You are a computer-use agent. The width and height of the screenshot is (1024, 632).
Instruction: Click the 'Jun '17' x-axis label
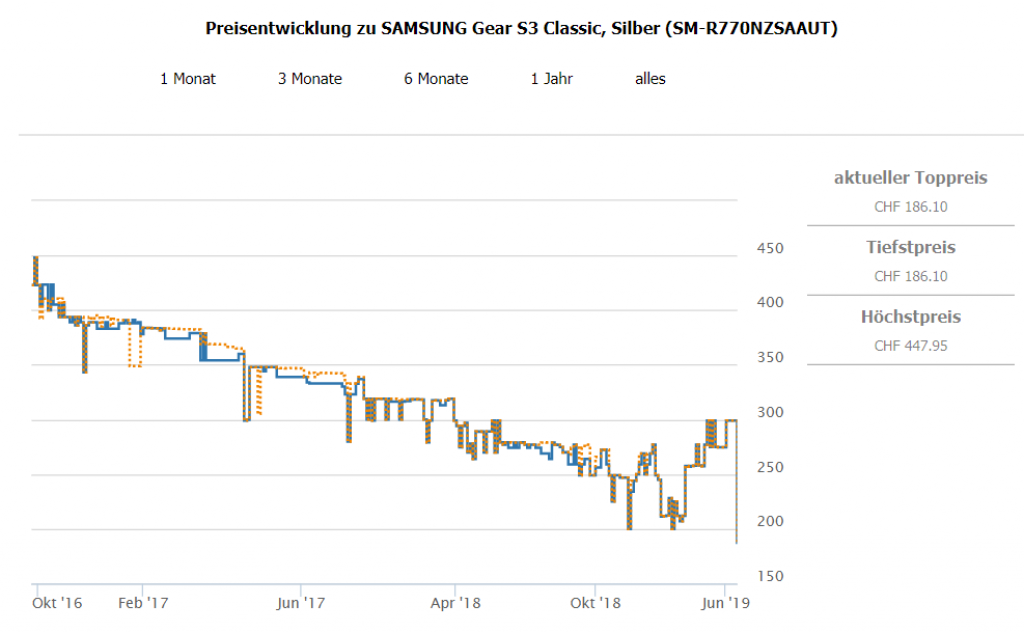(x=301, y=603)
